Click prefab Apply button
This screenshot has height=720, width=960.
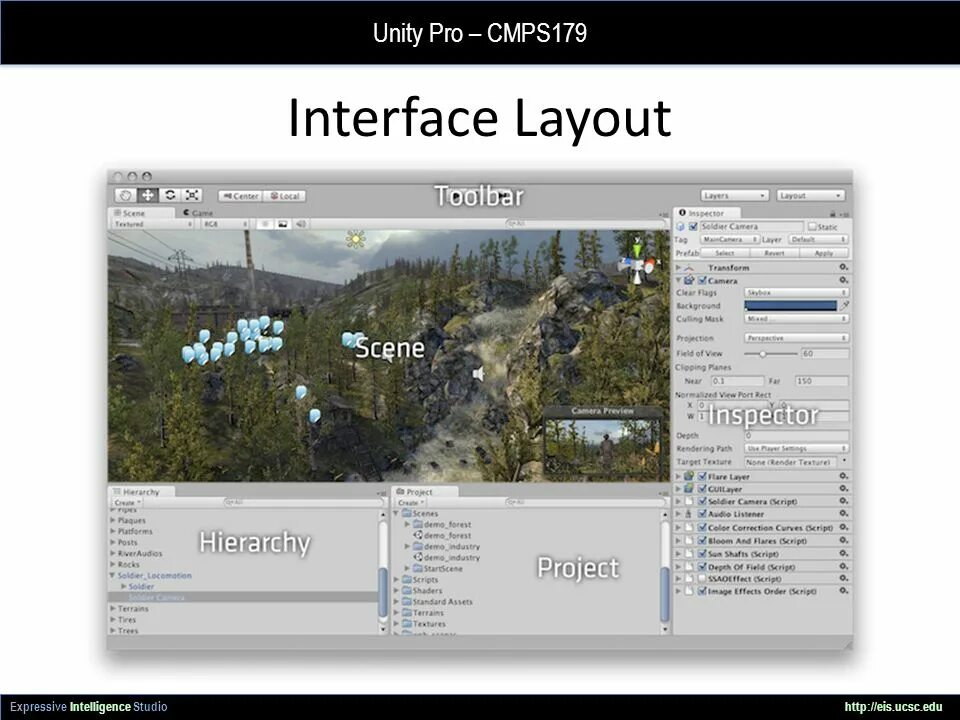[824, 253]
